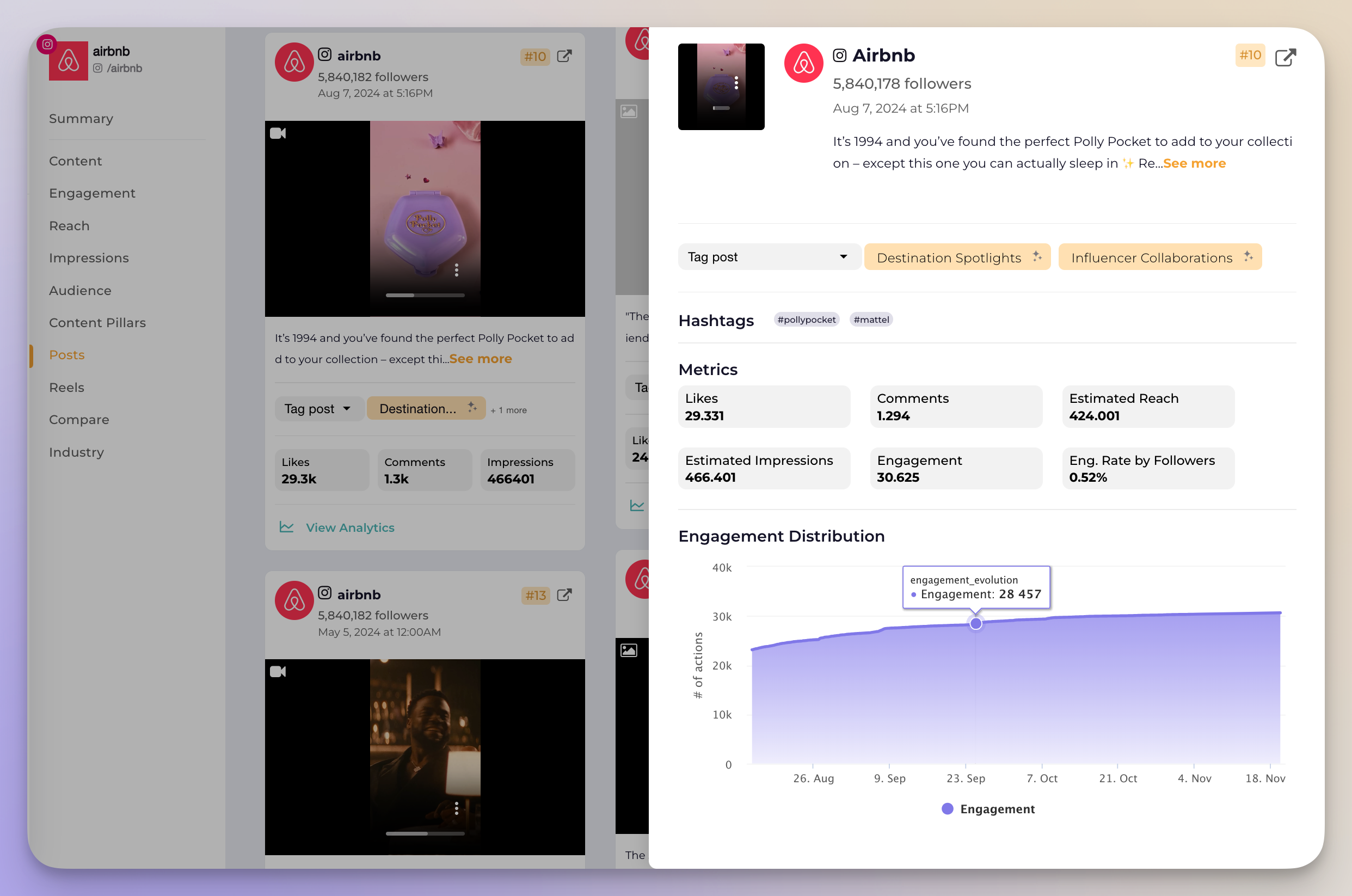Click video camera icon on May 5 video
The height and width of the screenshot is (896, 1352).
(278, 671)
